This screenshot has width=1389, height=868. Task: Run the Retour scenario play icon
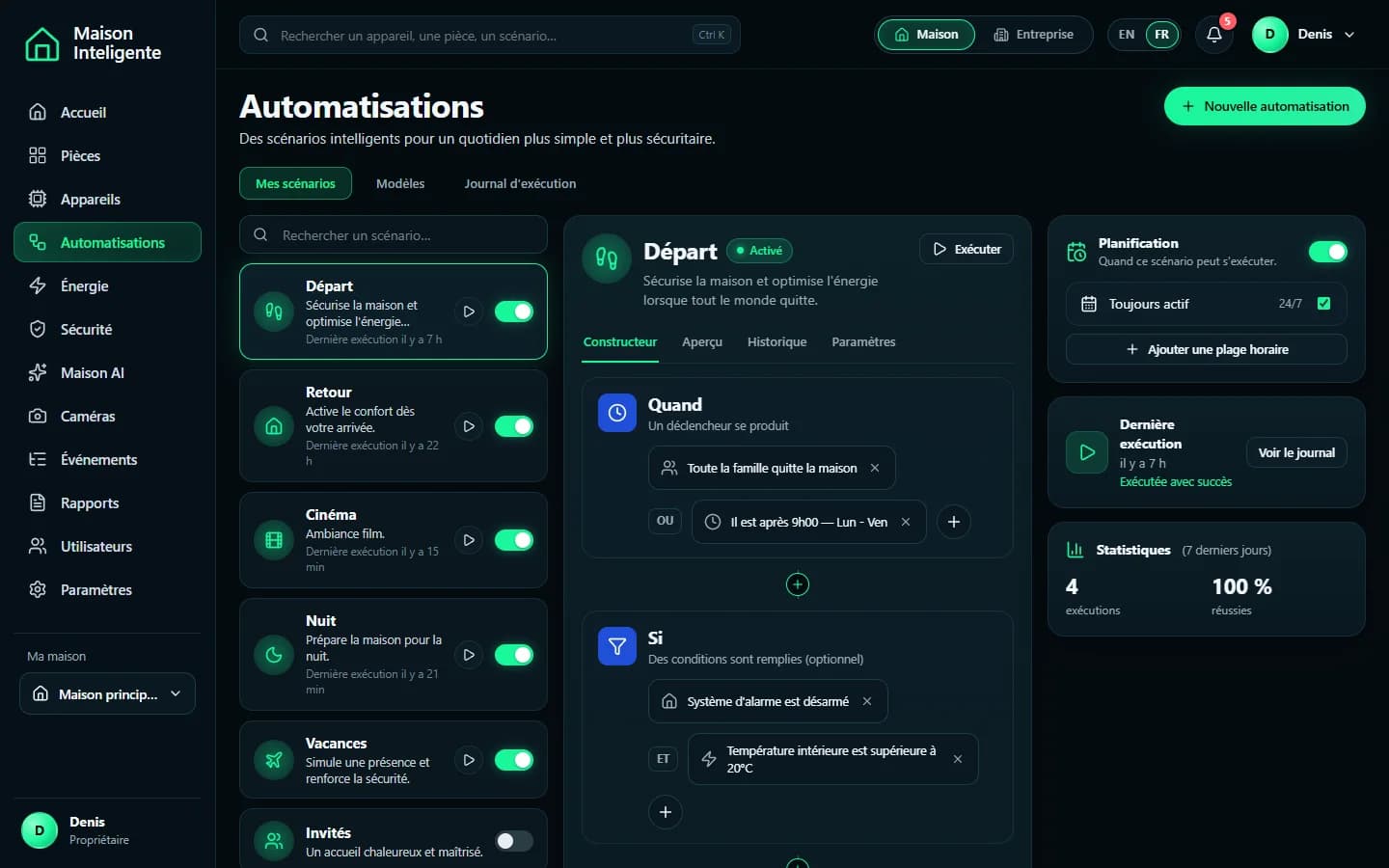tap(469, 426)
